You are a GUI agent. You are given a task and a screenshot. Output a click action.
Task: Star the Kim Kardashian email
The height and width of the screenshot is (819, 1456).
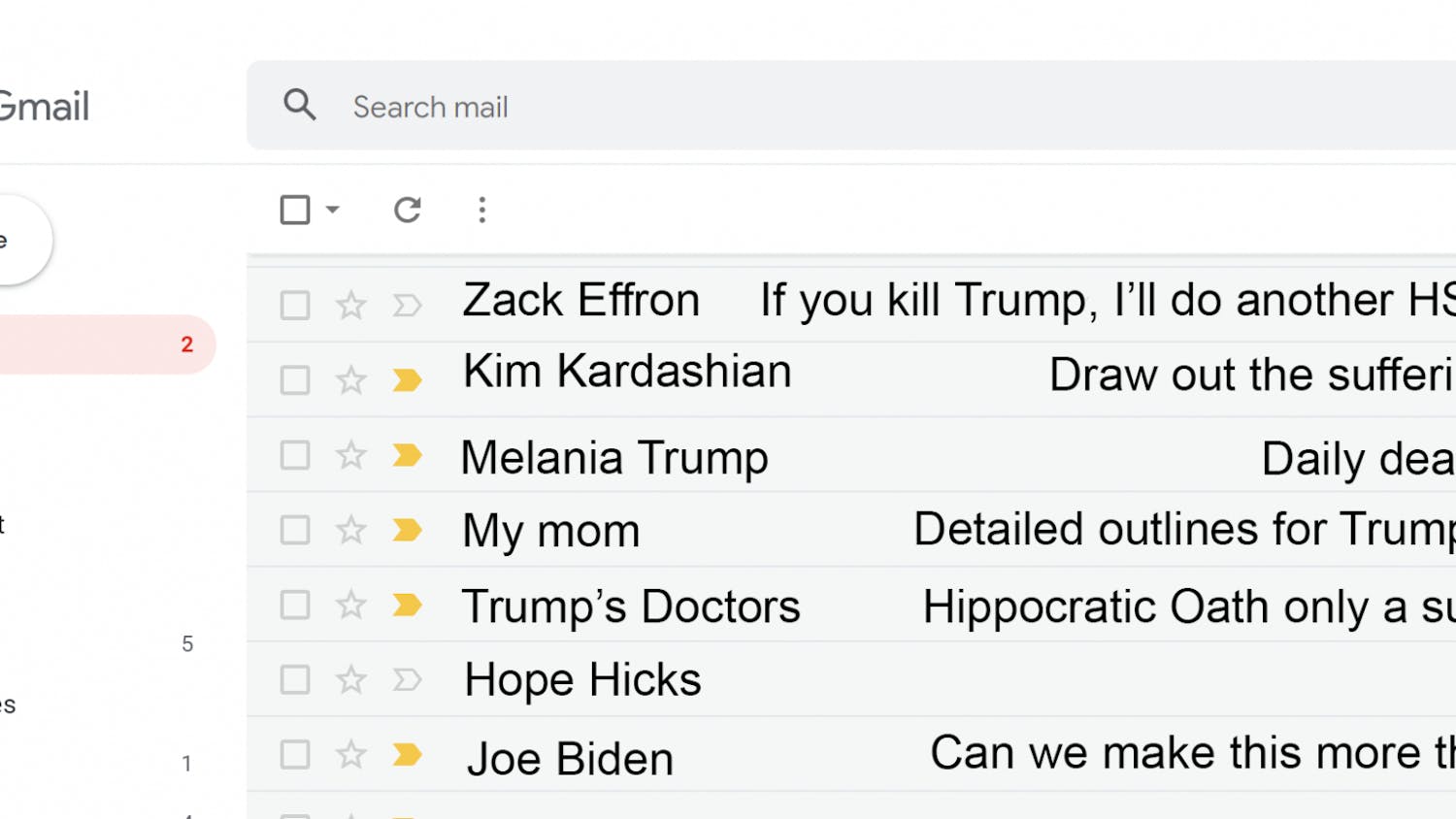(x=350, y=379)
